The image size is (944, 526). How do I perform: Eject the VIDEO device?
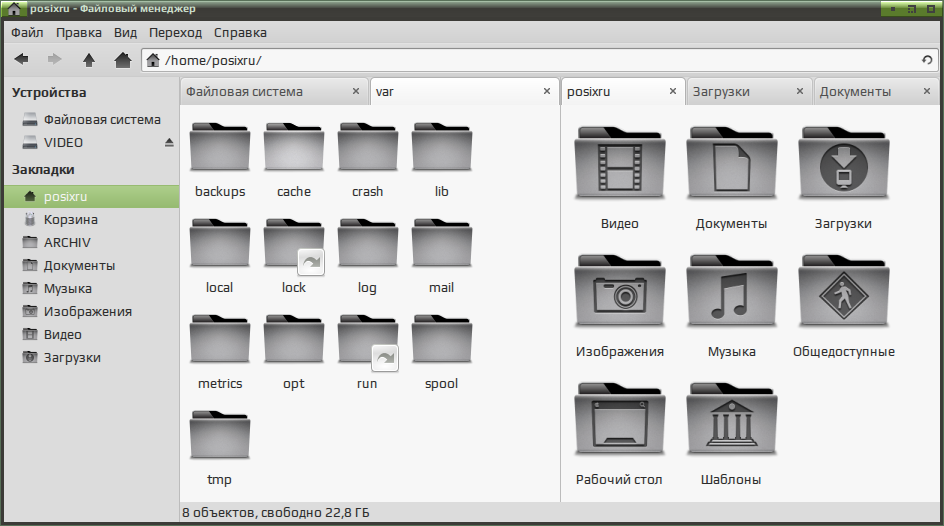pyautogui.click(x=169, y=143)
